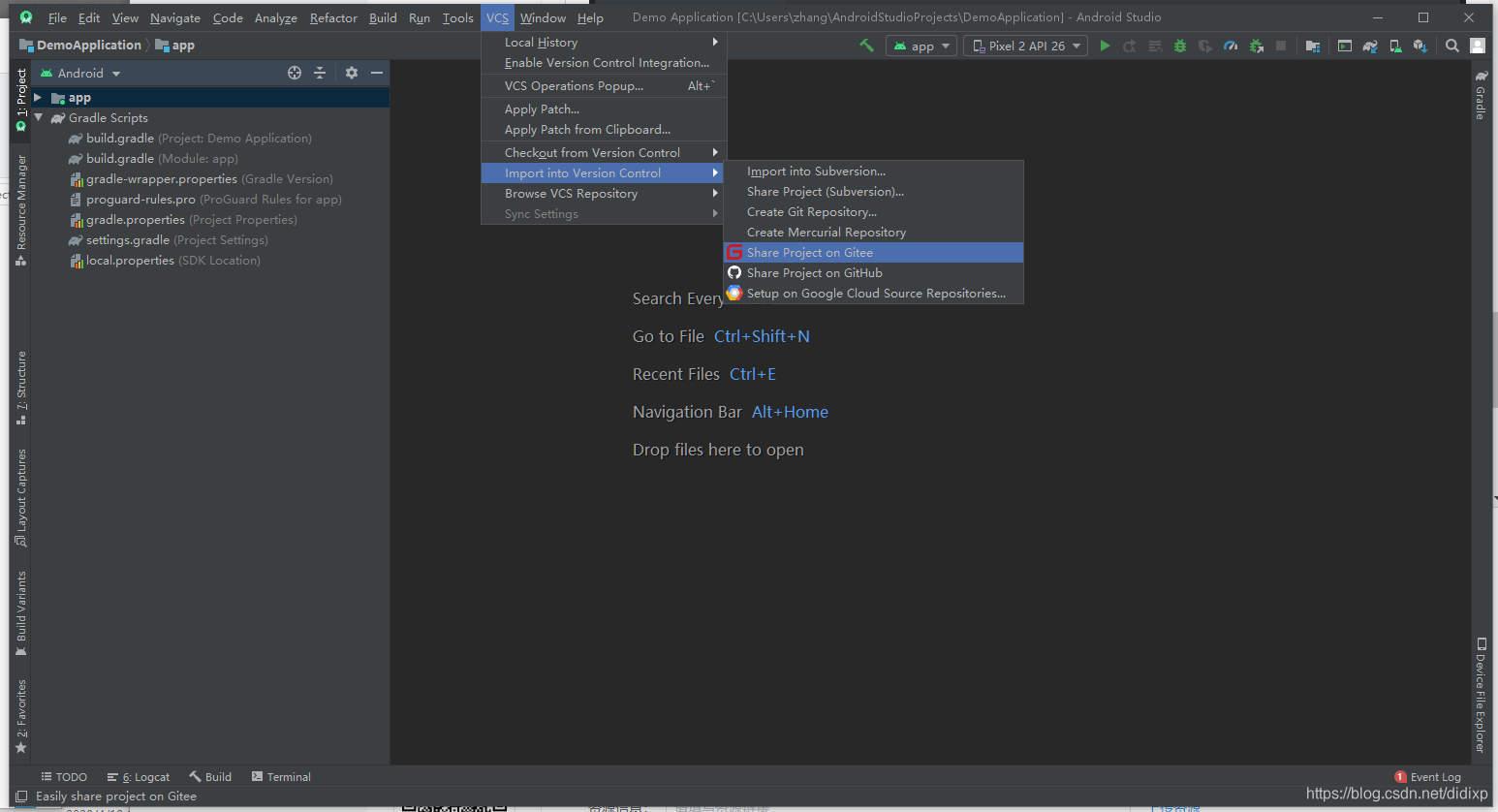The width and height of the screenshot is (1498, 812).
Task: Open the Pixel 2 API 26 device dropdown
Action: 1025,46
